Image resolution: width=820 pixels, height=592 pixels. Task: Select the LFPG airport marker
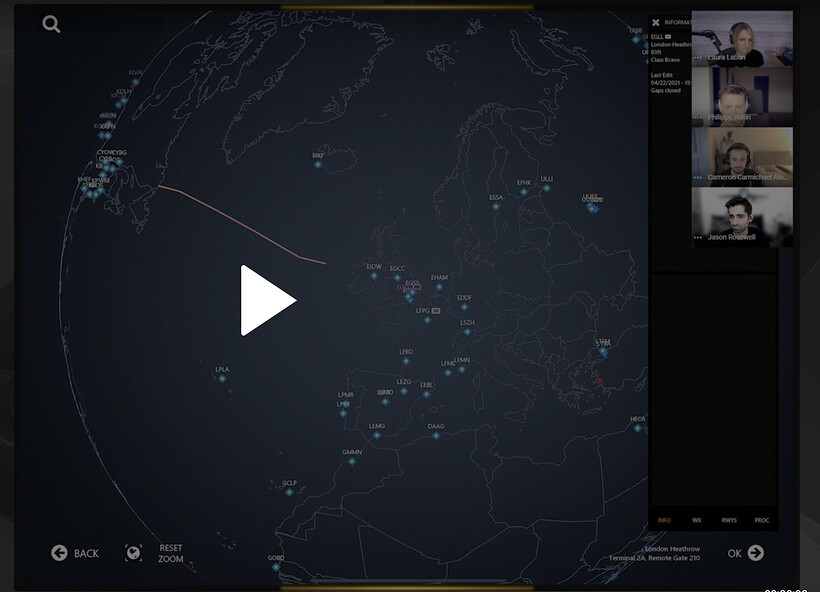428,320
